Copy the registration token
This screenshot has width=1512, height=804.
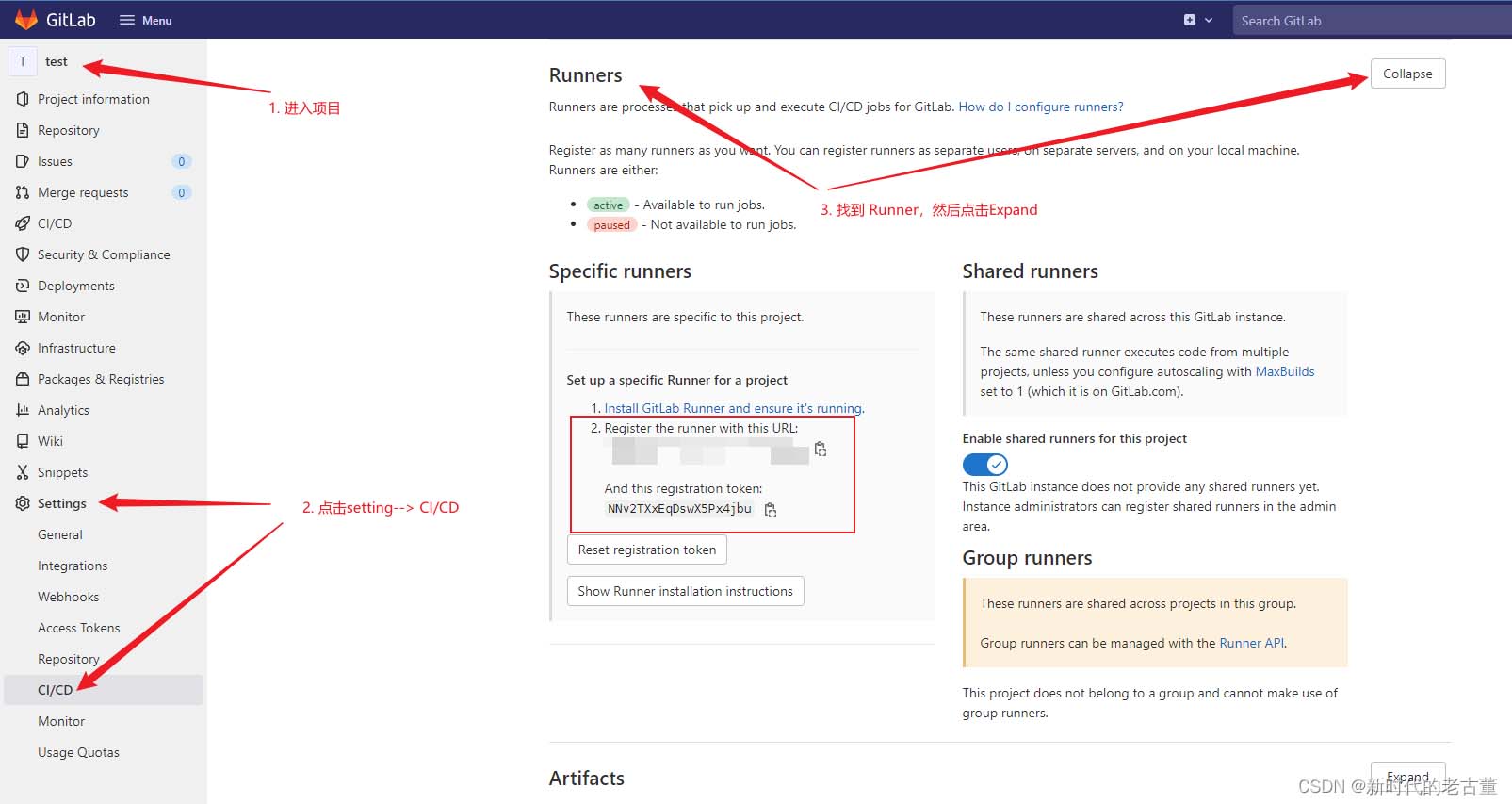(x=771, y=510)
